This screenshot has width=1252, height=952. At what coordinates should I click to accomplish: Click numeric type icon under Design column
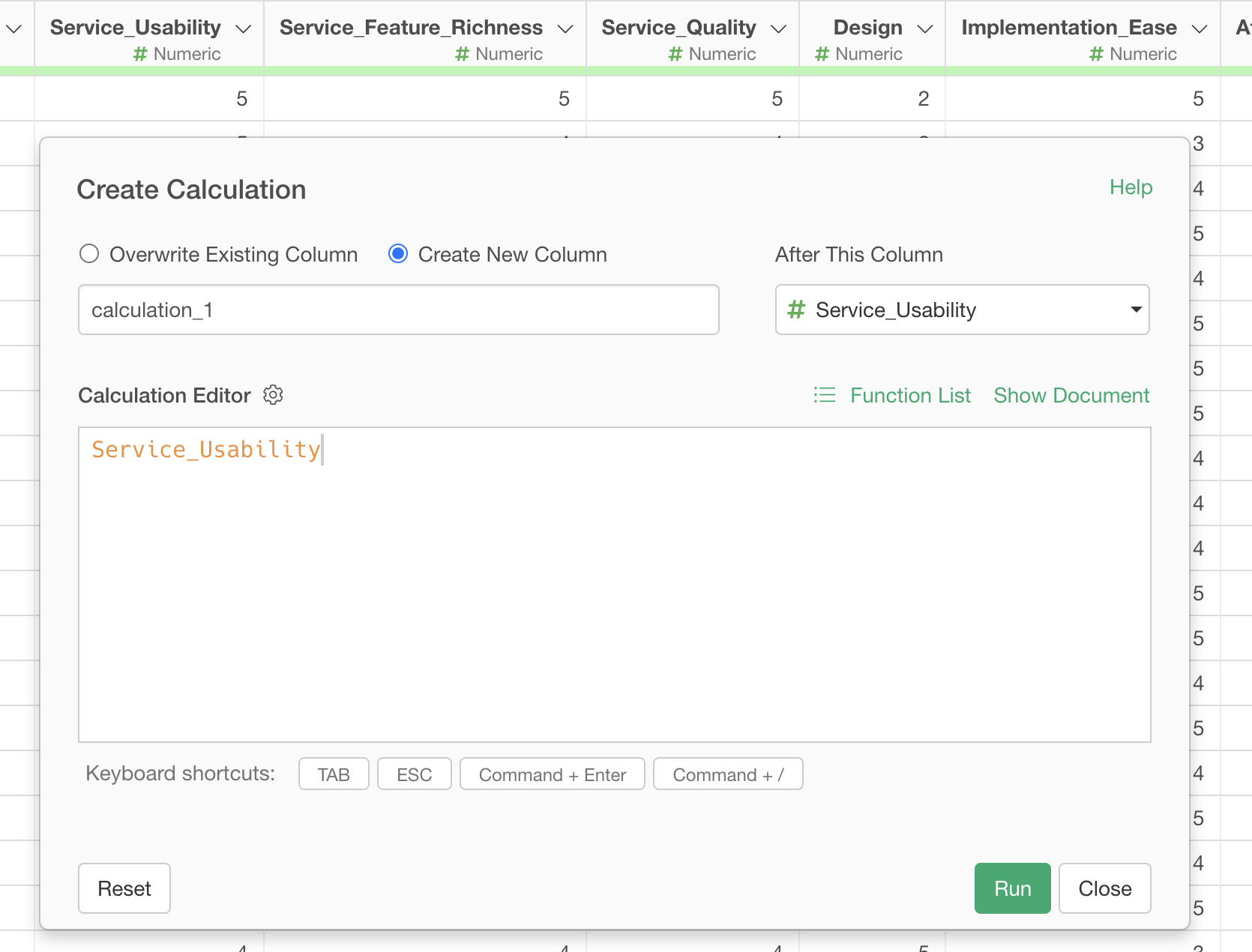pyautogui.click(x=822, y=54)
